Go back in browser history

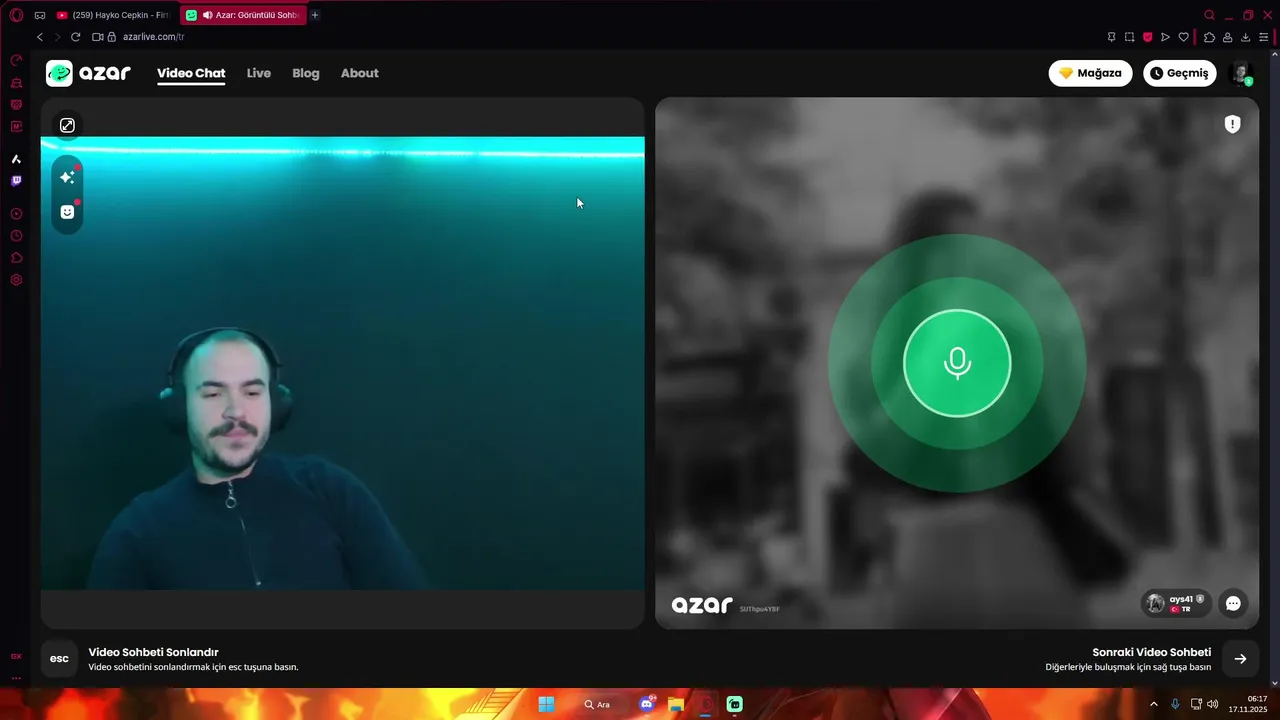pyautogui.click(x=40, y=37)
